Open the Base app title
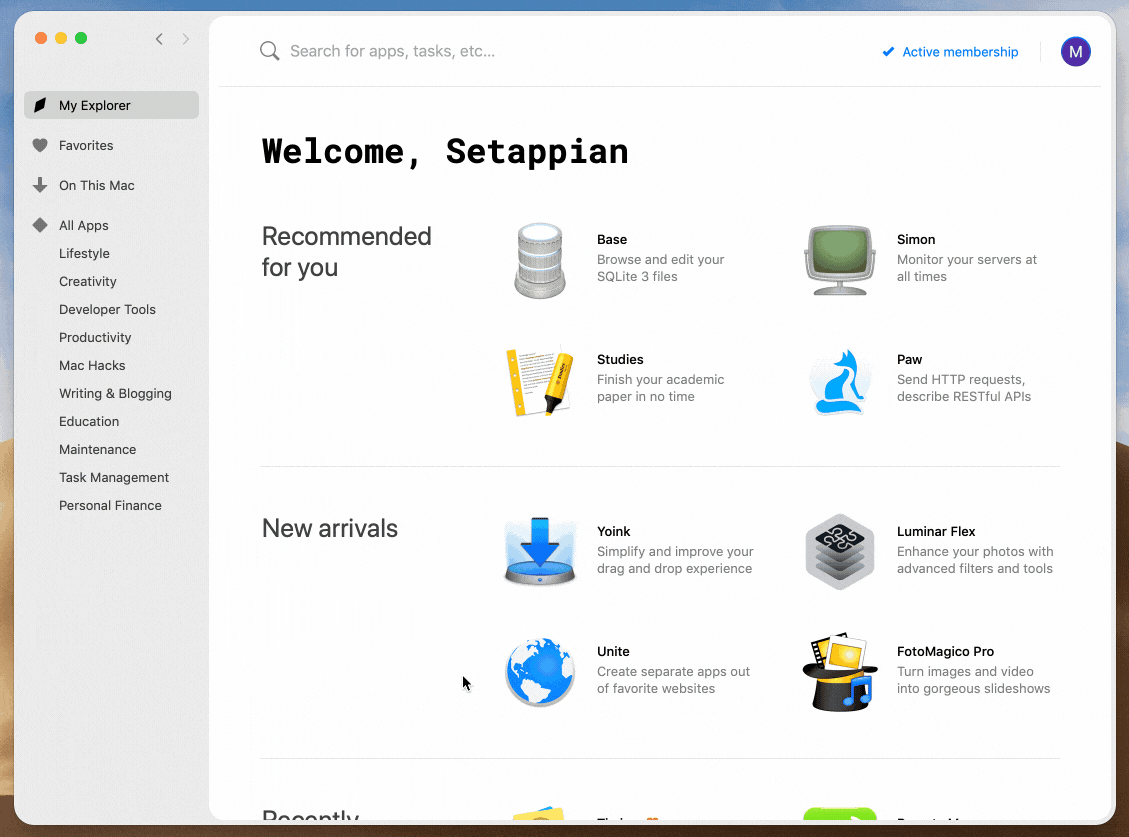The width and height of the screenshot is (1129, 837). (612, 240)
